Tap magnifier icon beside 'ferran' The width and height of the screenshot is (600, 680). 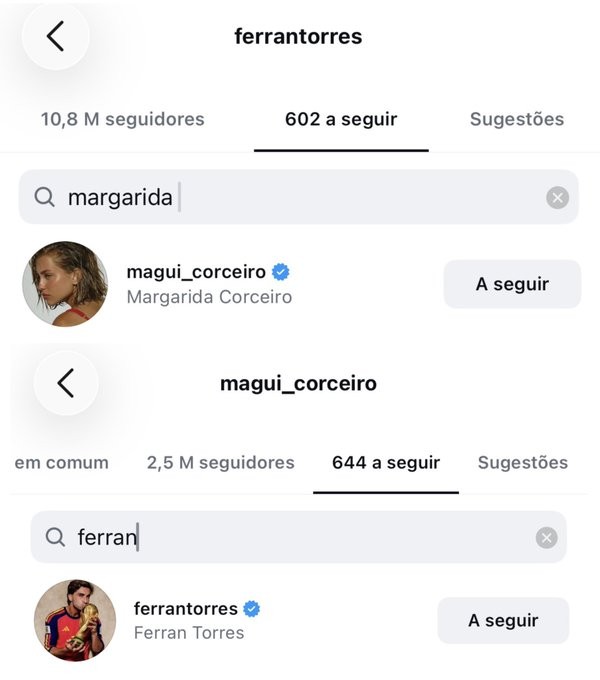click(x=55, y=537)
